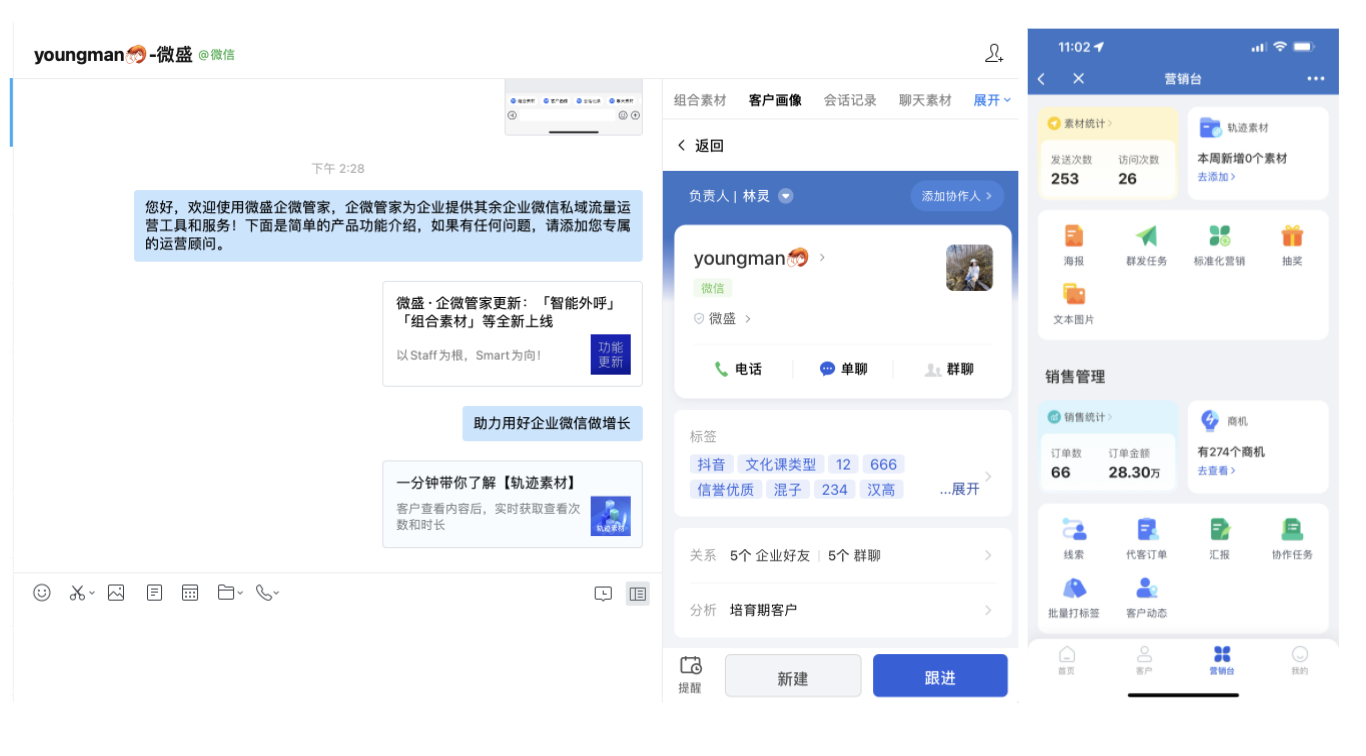Open scissors tool dropdown arrow
The image size is (1366, 756).
(92, 594)
